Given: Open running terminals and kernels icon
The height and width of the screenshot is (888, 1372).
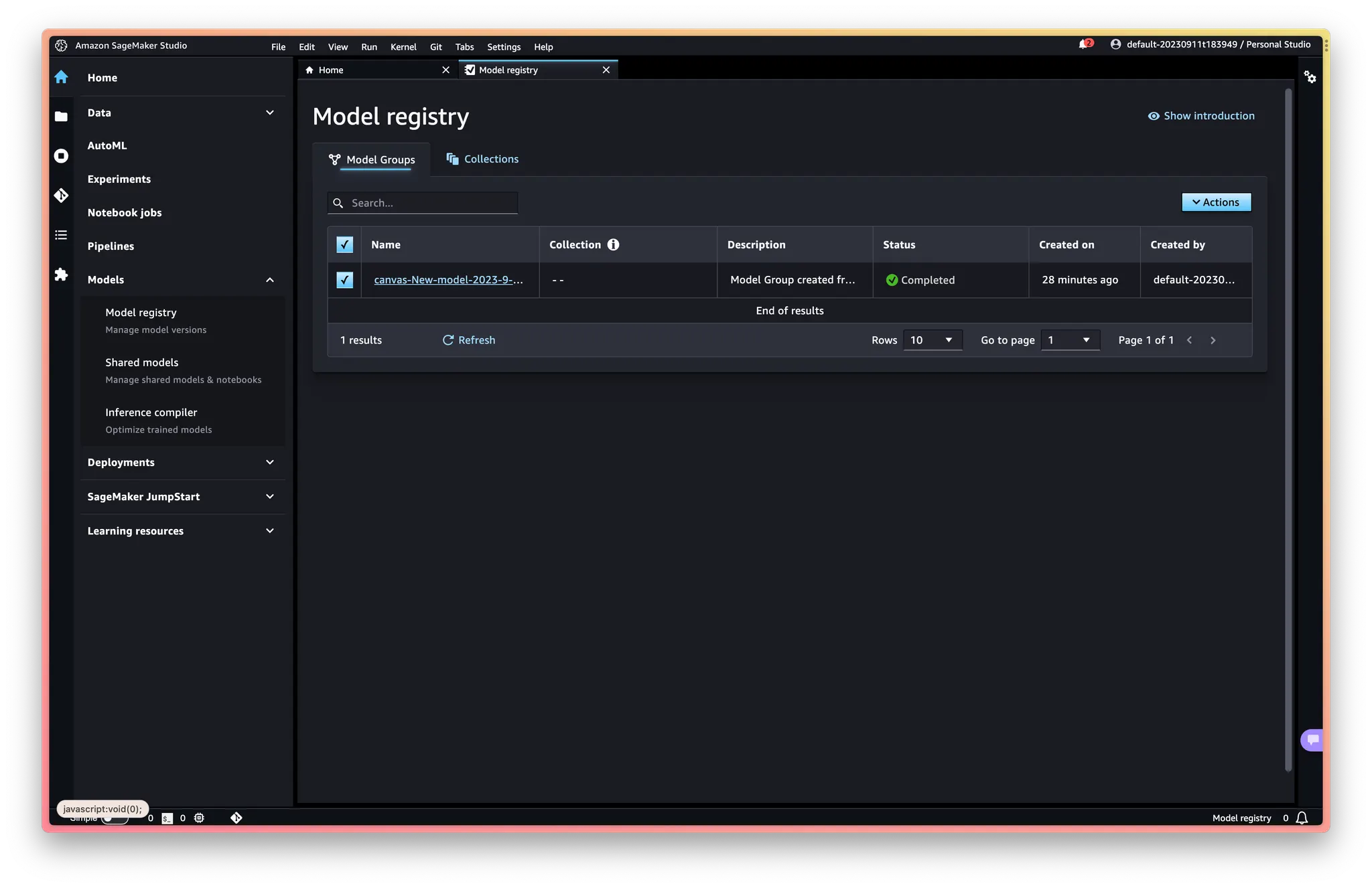Looking at the screenshot, I should coord(61,156).
